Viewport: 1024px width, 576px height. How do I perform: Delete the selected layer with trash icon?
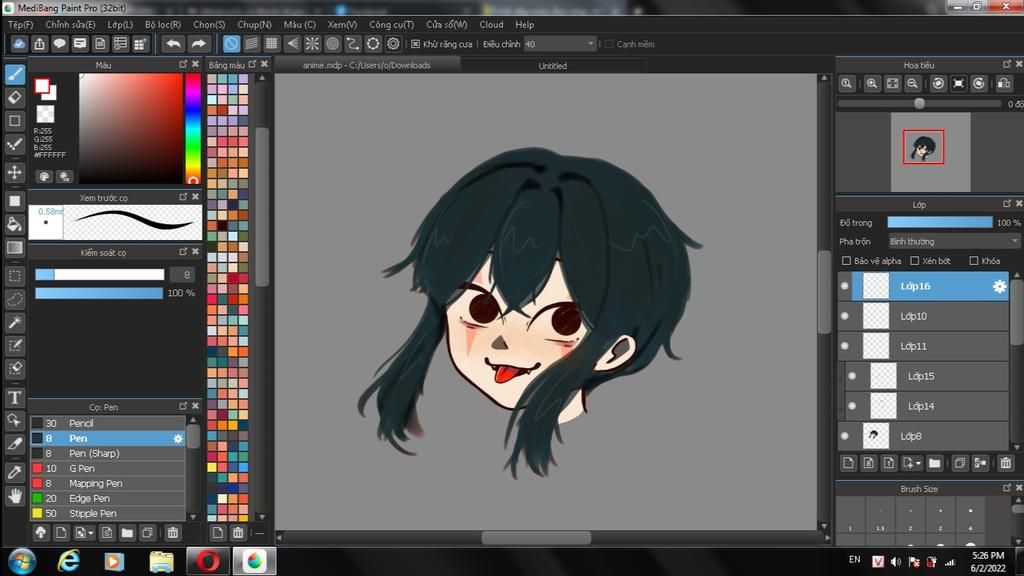pyautogui.click(x=1006, y=463)
